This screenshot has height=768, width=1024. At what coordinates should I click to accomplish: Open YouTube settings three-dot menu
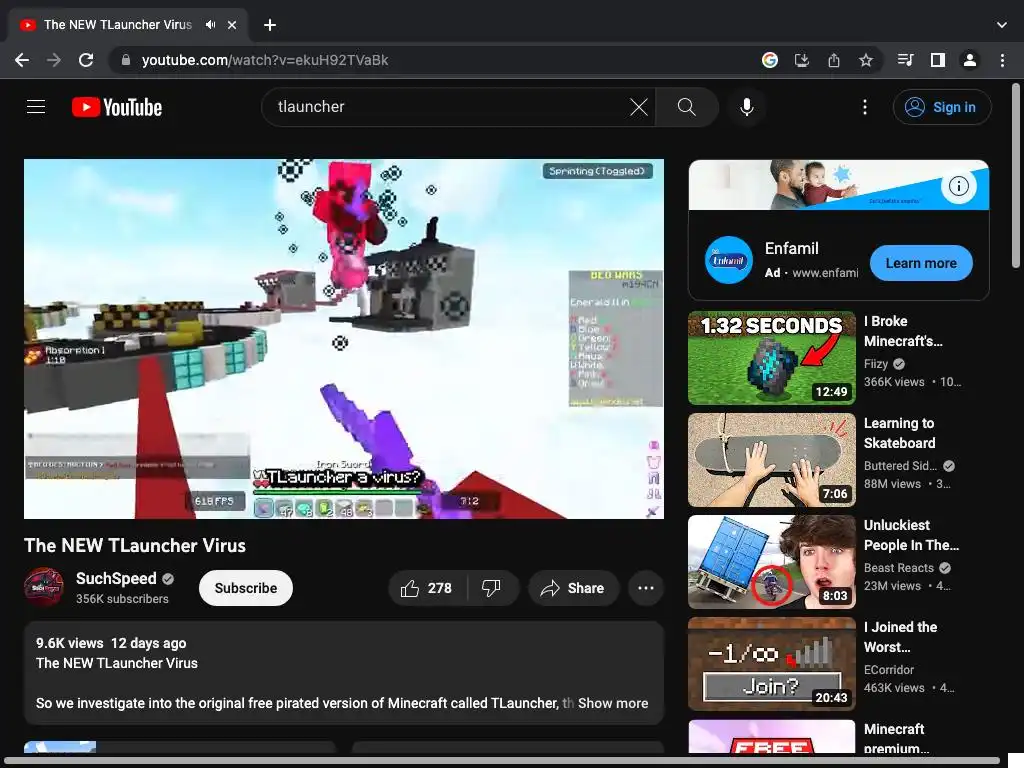pos(865,106)
